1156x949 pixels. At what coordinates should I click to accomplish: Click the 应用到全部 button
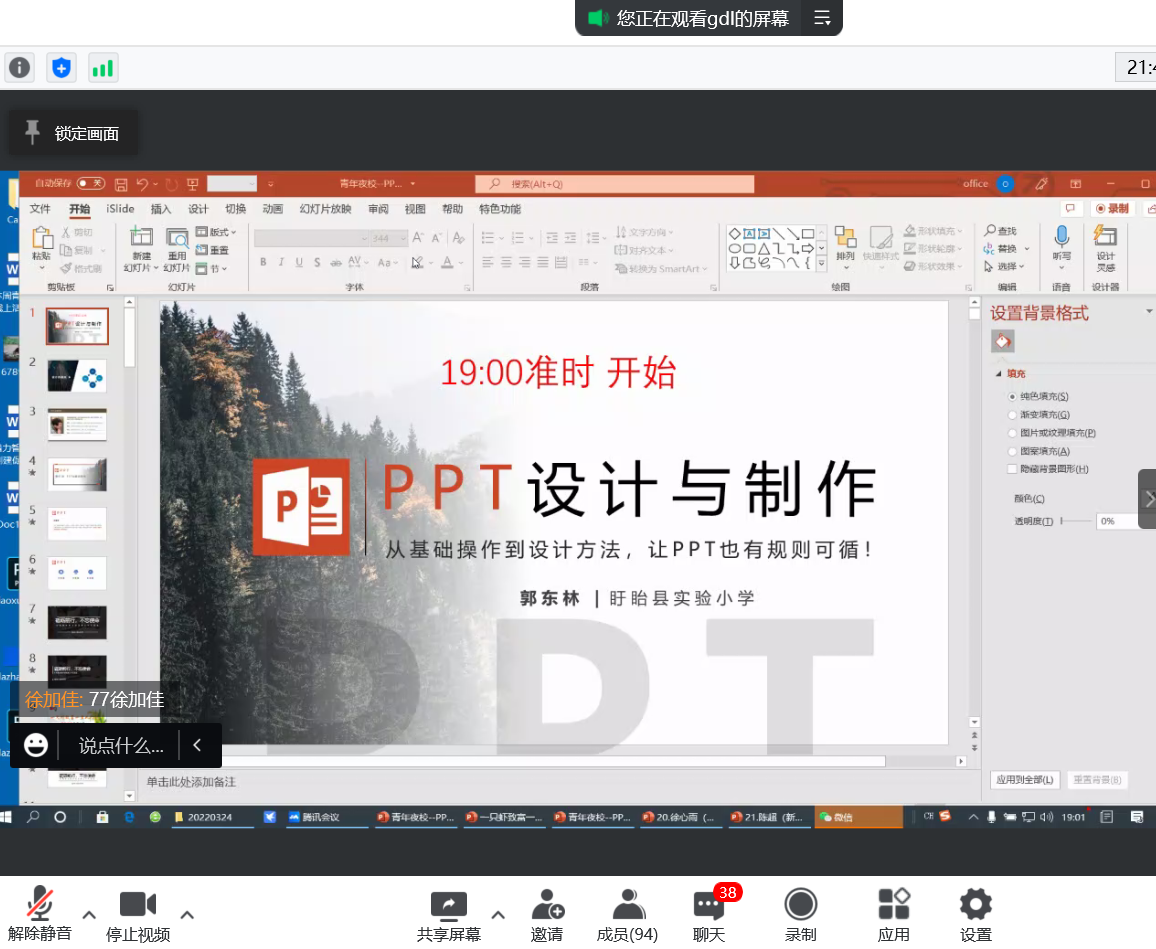(1024, 779)
